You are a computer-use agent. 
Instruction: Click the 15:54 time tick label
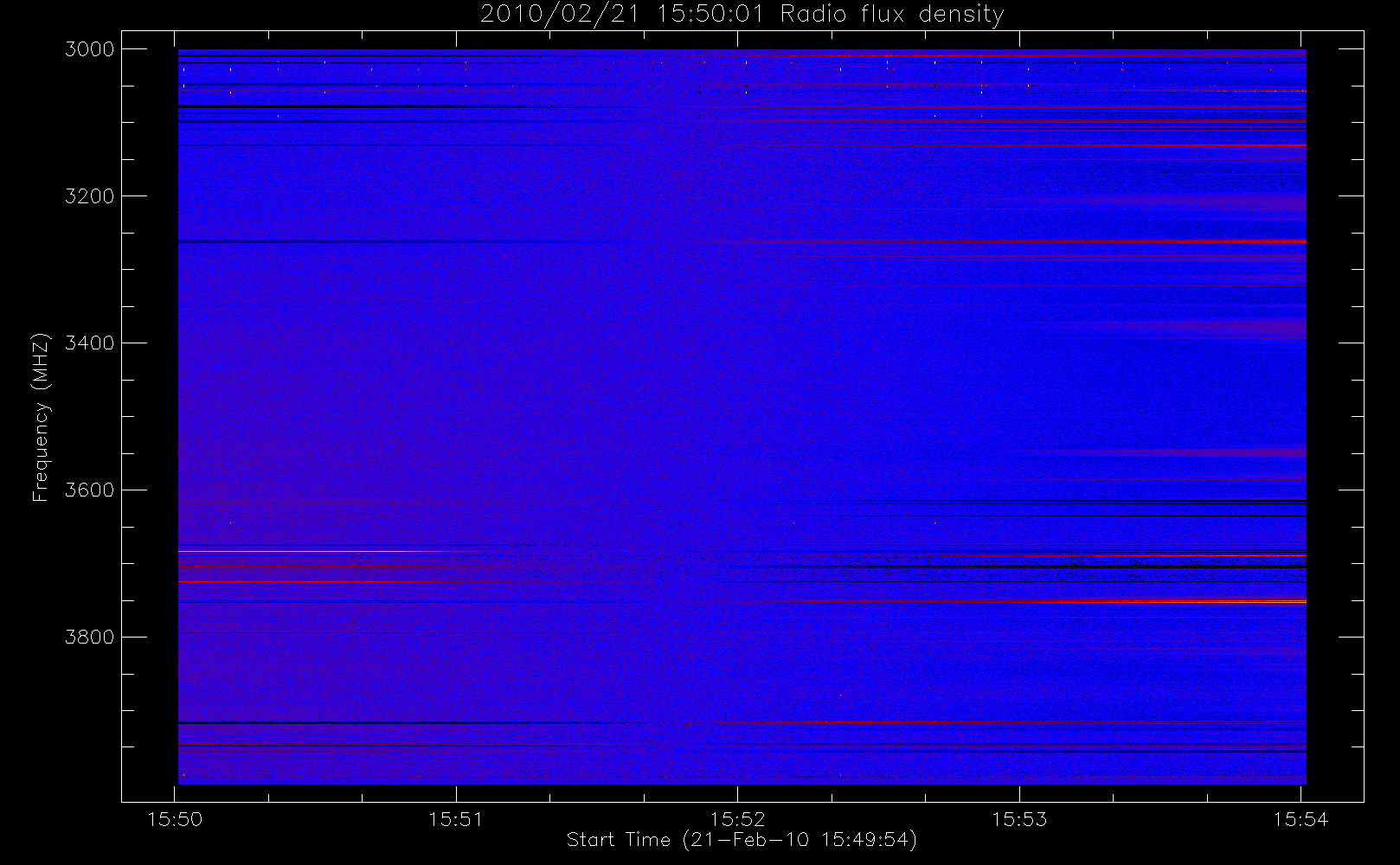tap(1300, 819)
